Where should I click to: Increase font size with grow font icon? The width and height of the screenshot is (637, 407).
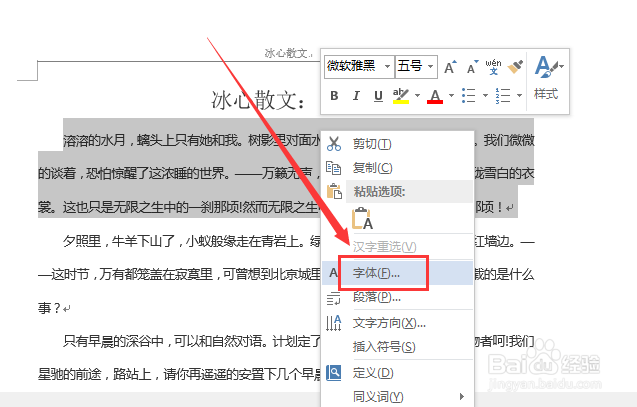coord(450,67)
